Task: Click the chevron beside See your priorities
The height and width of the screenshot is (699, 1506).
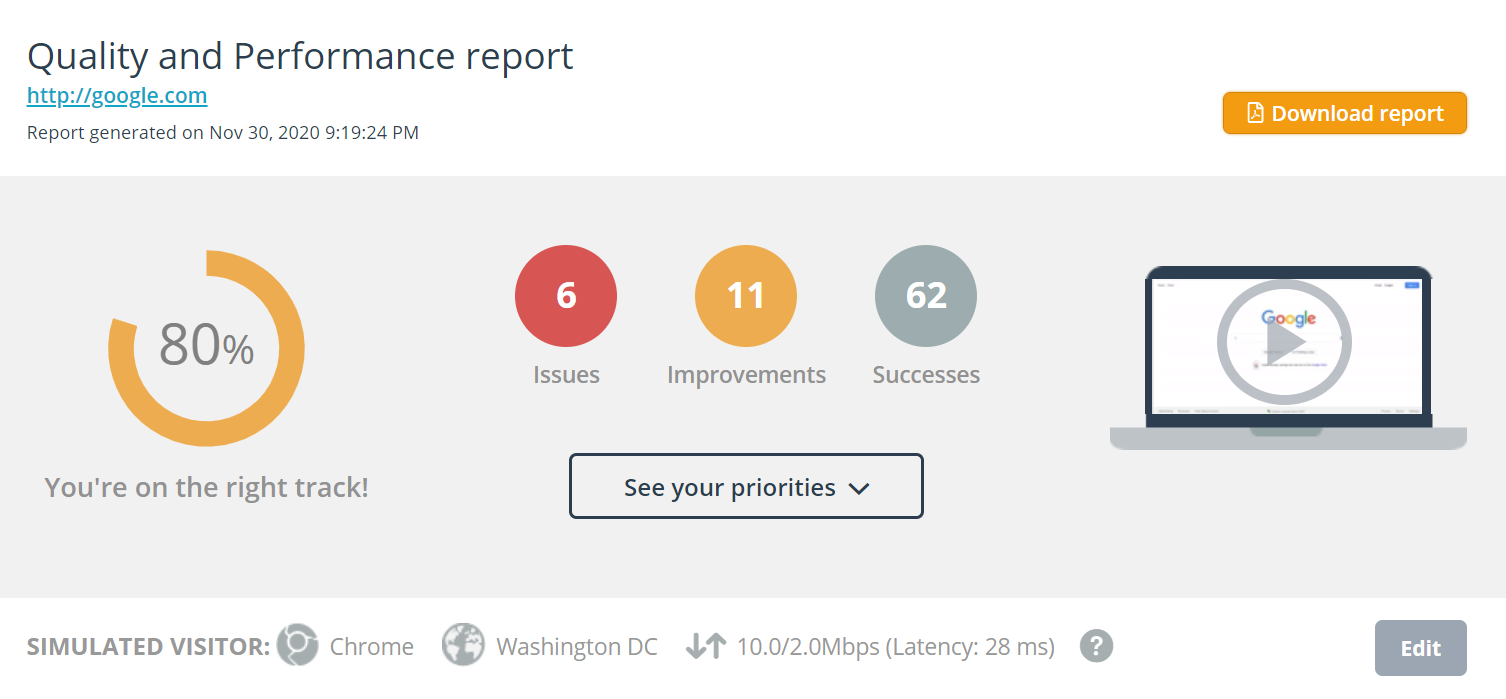Action: point(858,489)
